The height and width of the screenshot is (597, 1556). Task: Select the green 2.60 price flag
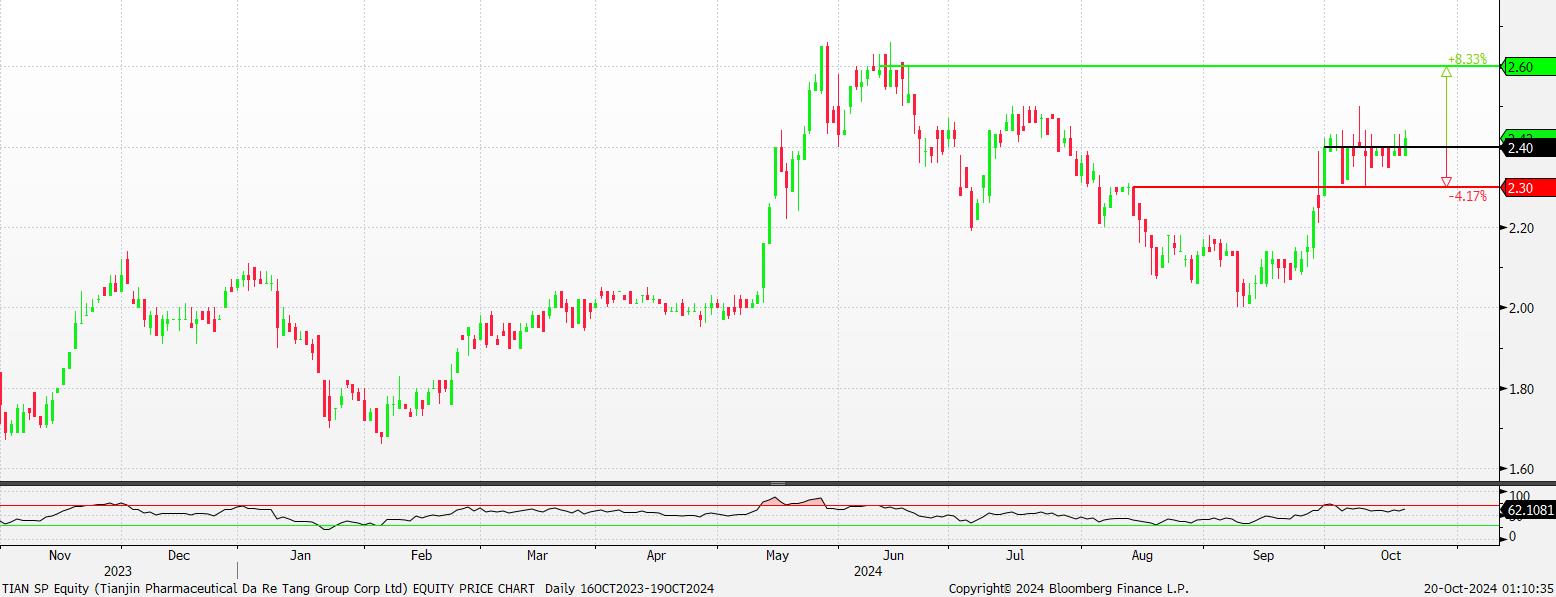(1529, 67)
